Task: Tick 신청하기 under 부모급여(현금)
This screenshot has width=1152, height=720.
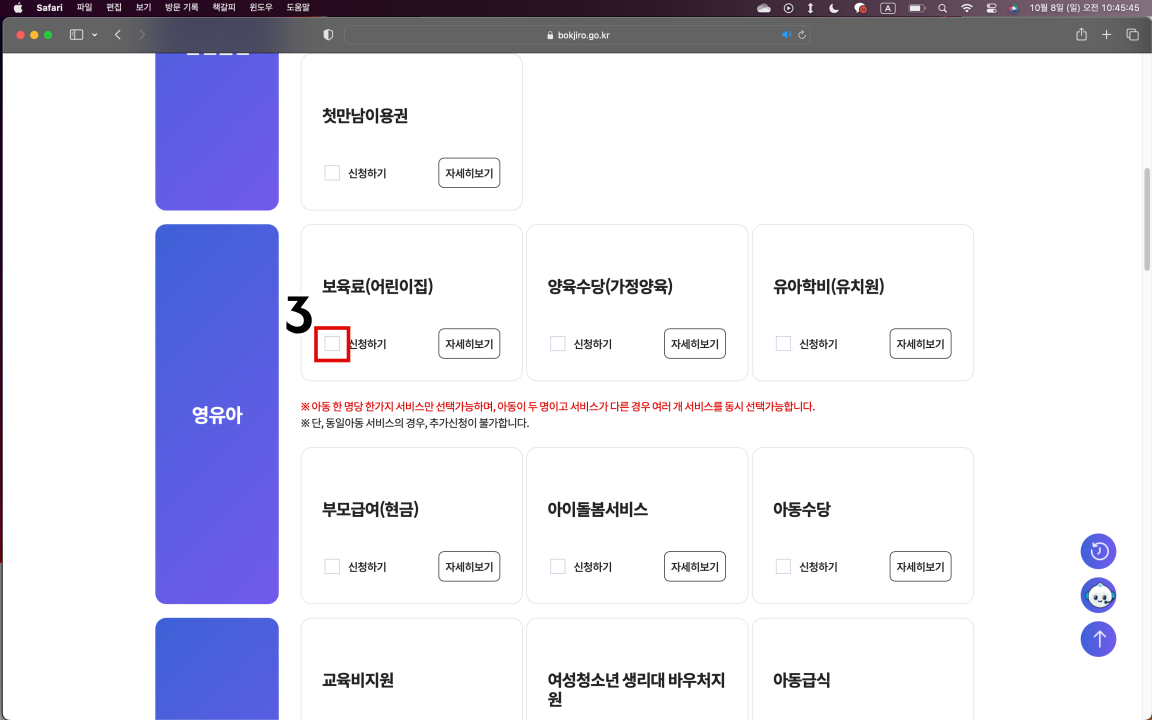Action: [x=331, y=566]
